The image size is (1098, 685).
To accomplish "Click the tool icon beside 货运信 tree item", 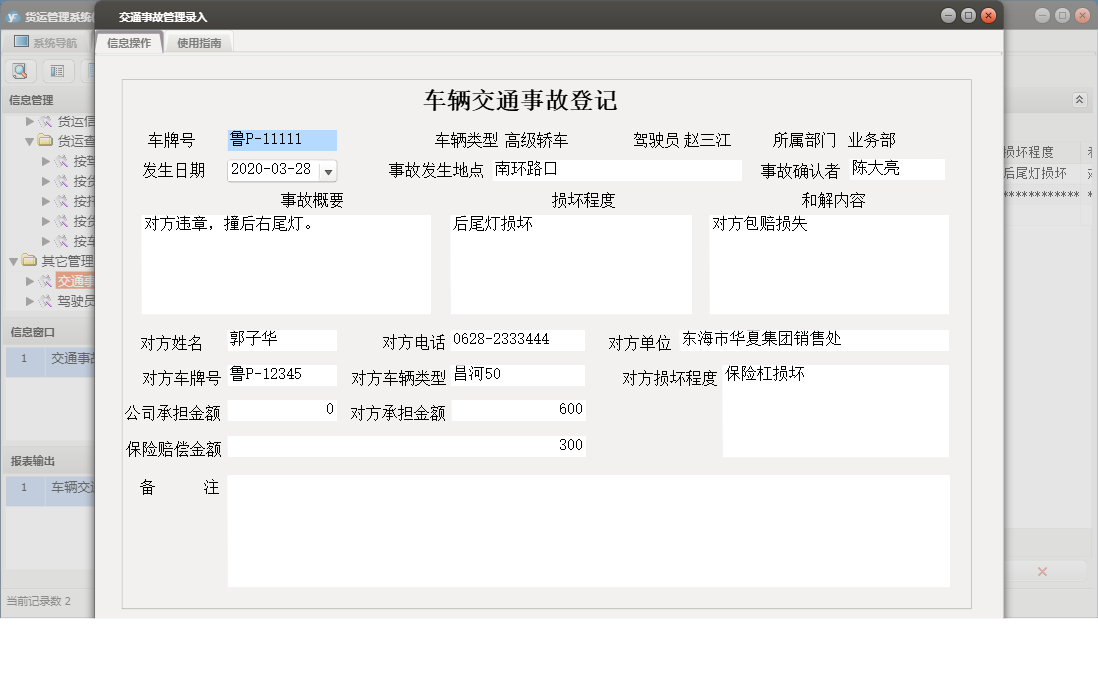I will click(46, 121).
